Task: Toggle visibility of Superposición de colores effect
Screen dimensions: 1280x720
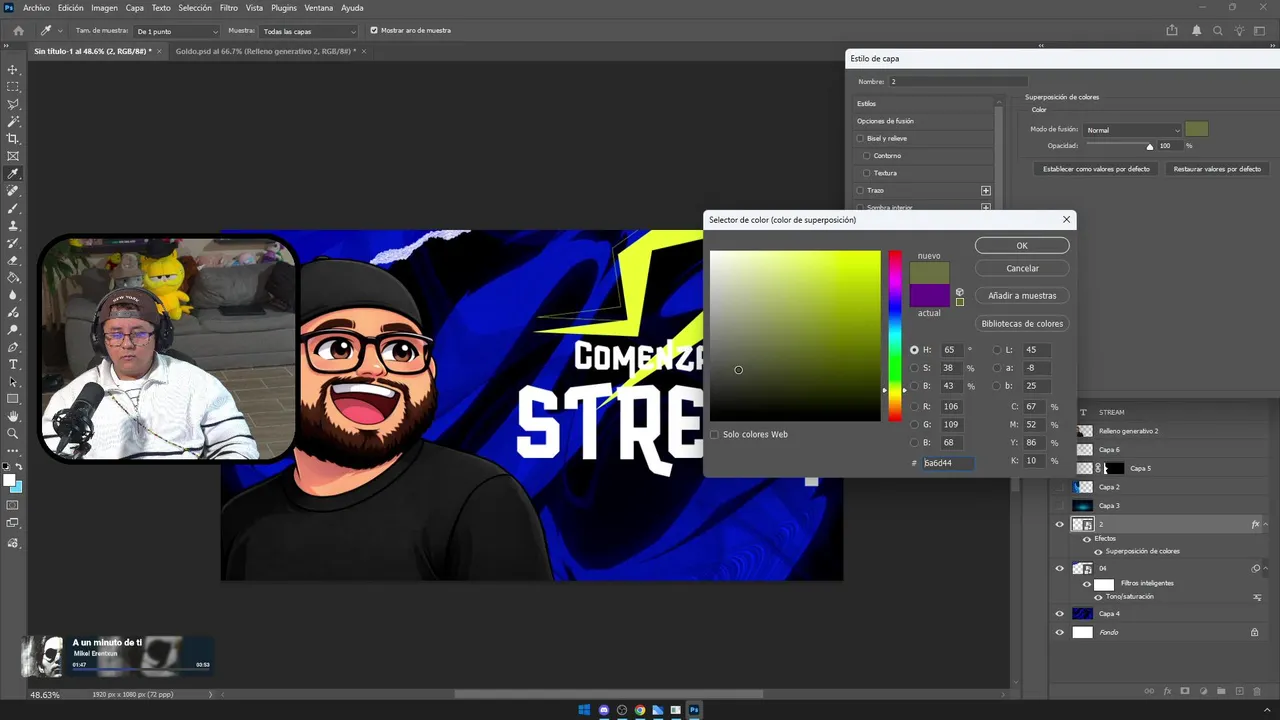Action: (1098, 551)
